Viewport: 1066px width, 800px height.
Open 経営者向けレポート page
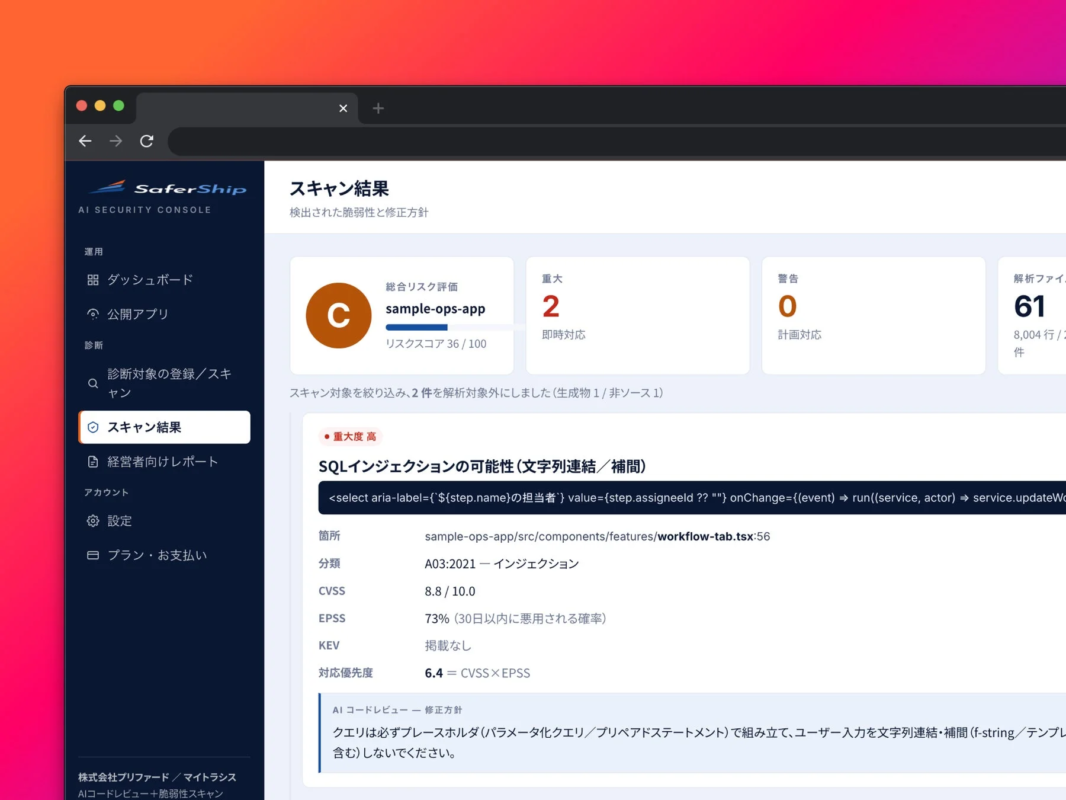click(164, 462)
